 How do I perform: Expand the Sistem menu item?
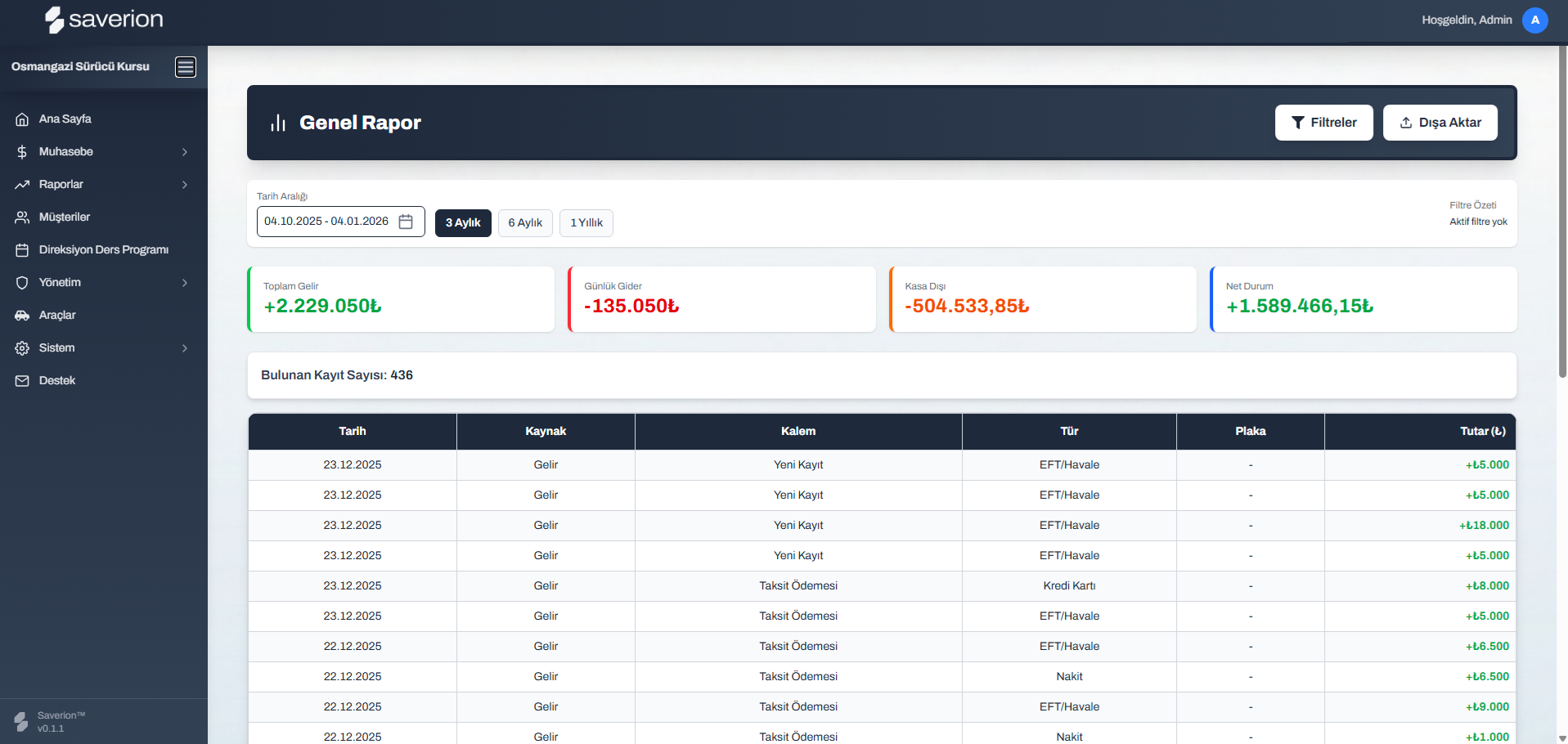pyautogui.click(x=57, y=348)
